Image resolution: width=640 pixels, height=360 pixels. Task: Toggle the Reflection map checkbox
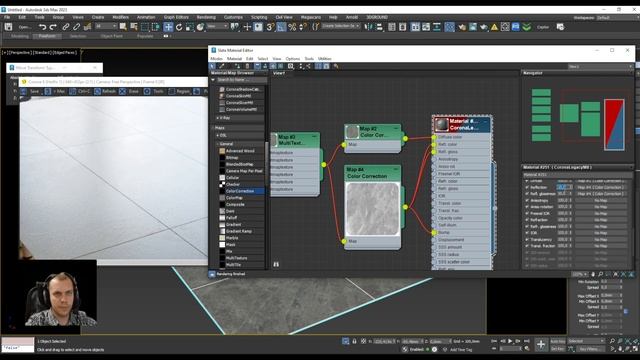click(x=527, y=187)
